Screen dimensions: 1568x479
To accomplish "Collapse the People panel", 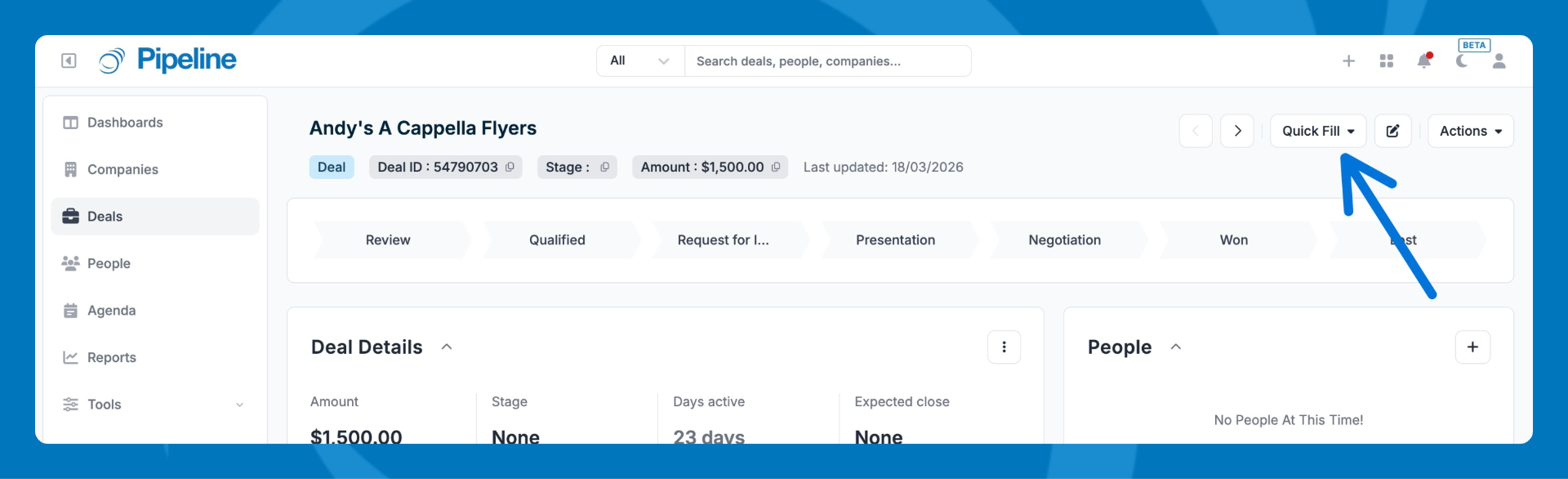I will click(x=1176, y=347).
